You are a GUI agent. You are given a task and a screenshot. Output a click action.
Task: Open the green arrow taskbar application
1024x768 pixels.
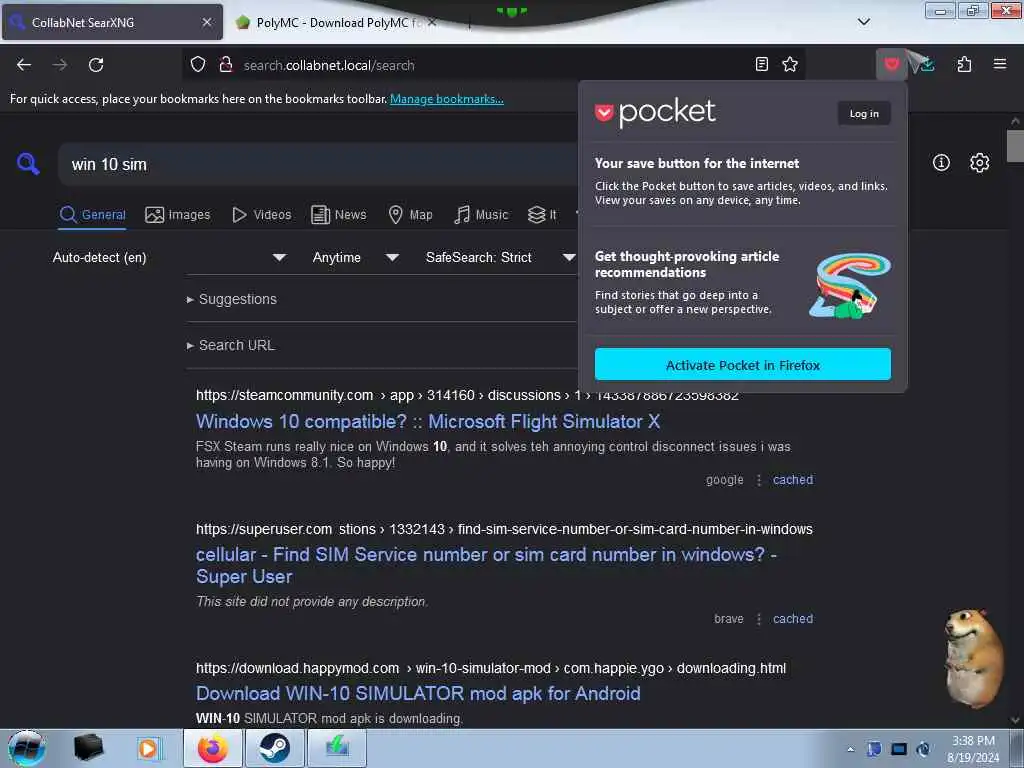click(x=337, y=748)
